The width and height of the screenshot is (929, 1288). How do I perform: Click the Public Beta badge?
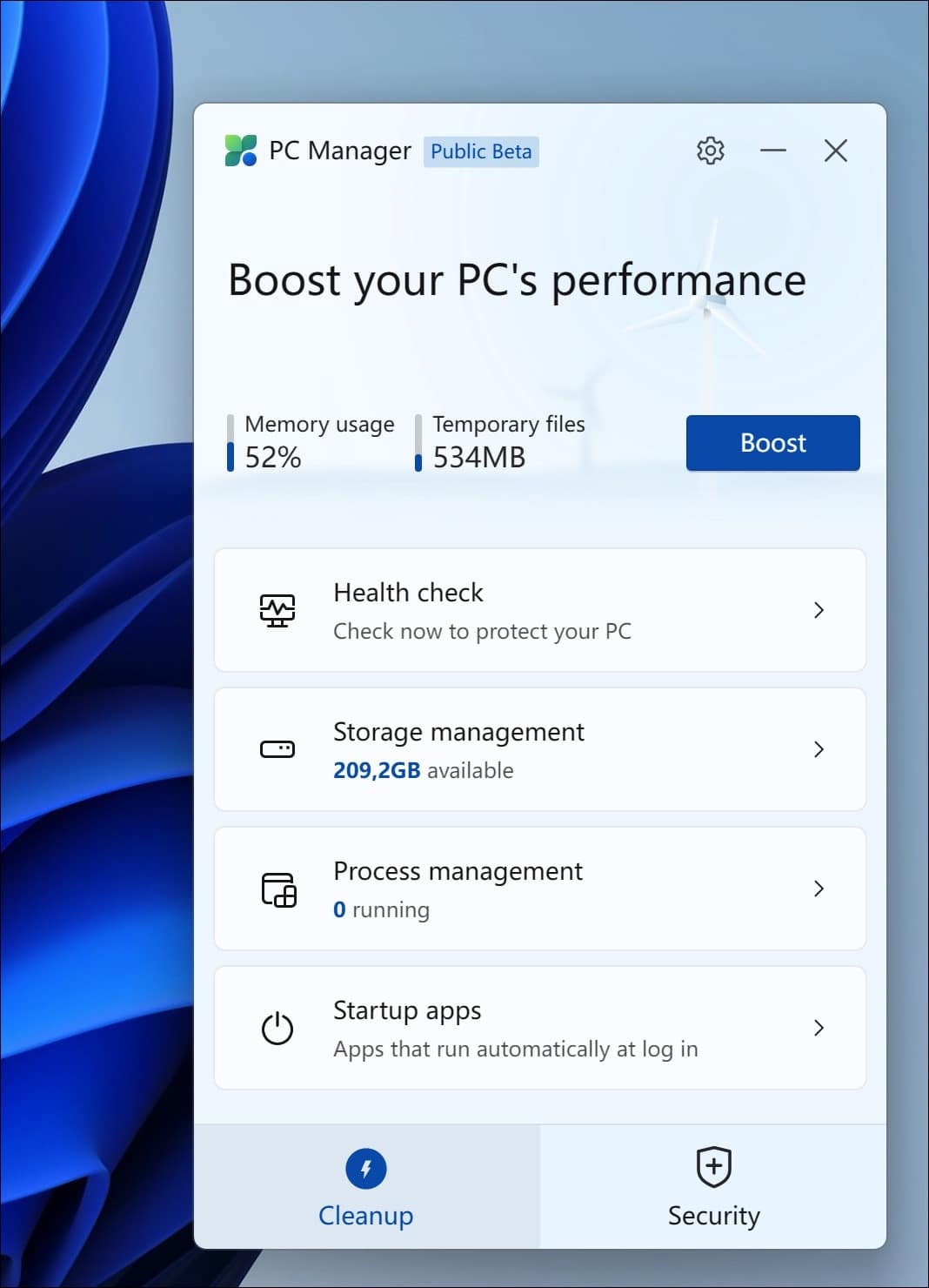(x=481, y=151)
